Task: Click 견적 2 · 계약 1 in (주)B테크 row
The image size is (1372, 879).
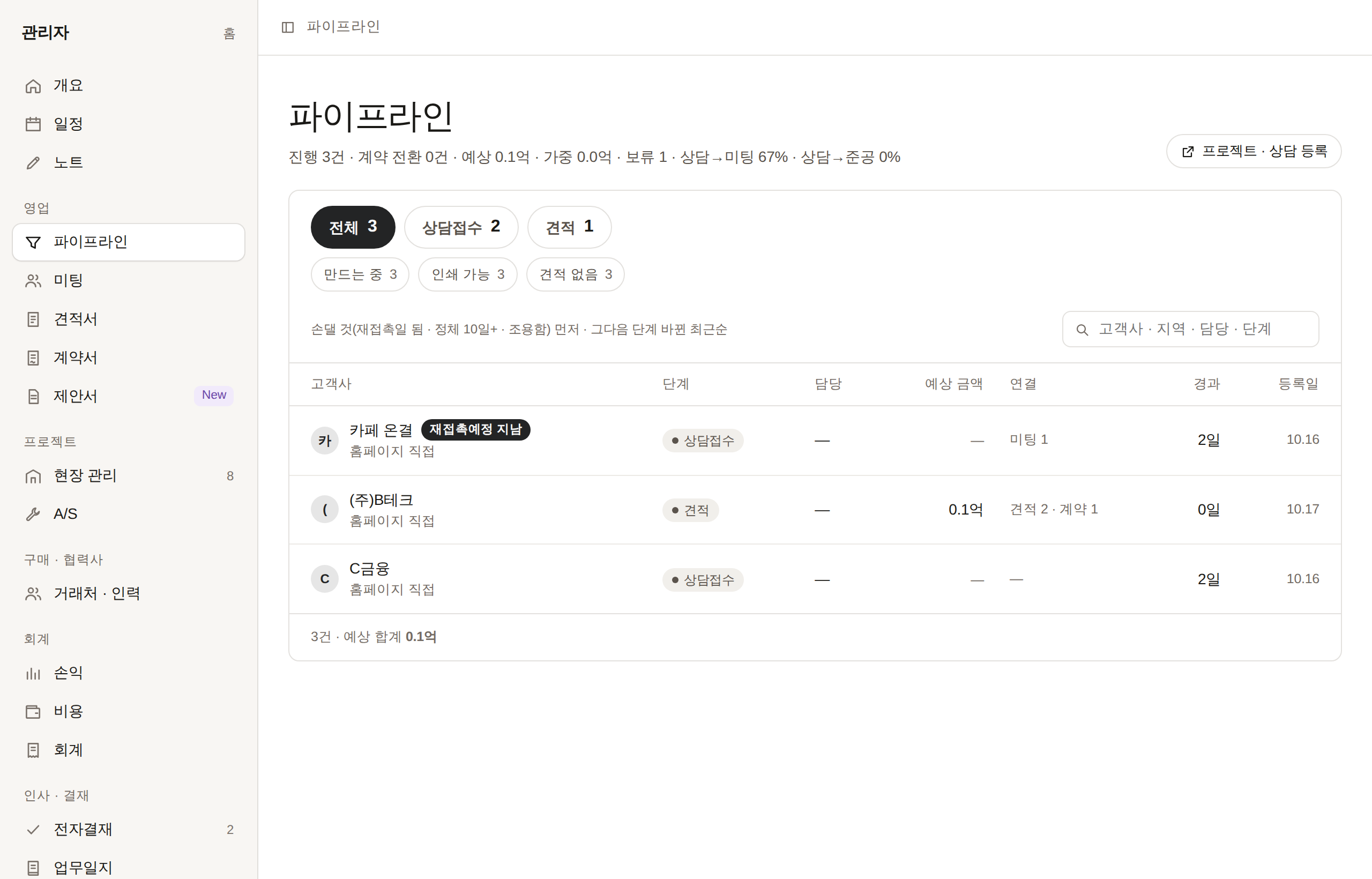Action: click(1054, 509)
